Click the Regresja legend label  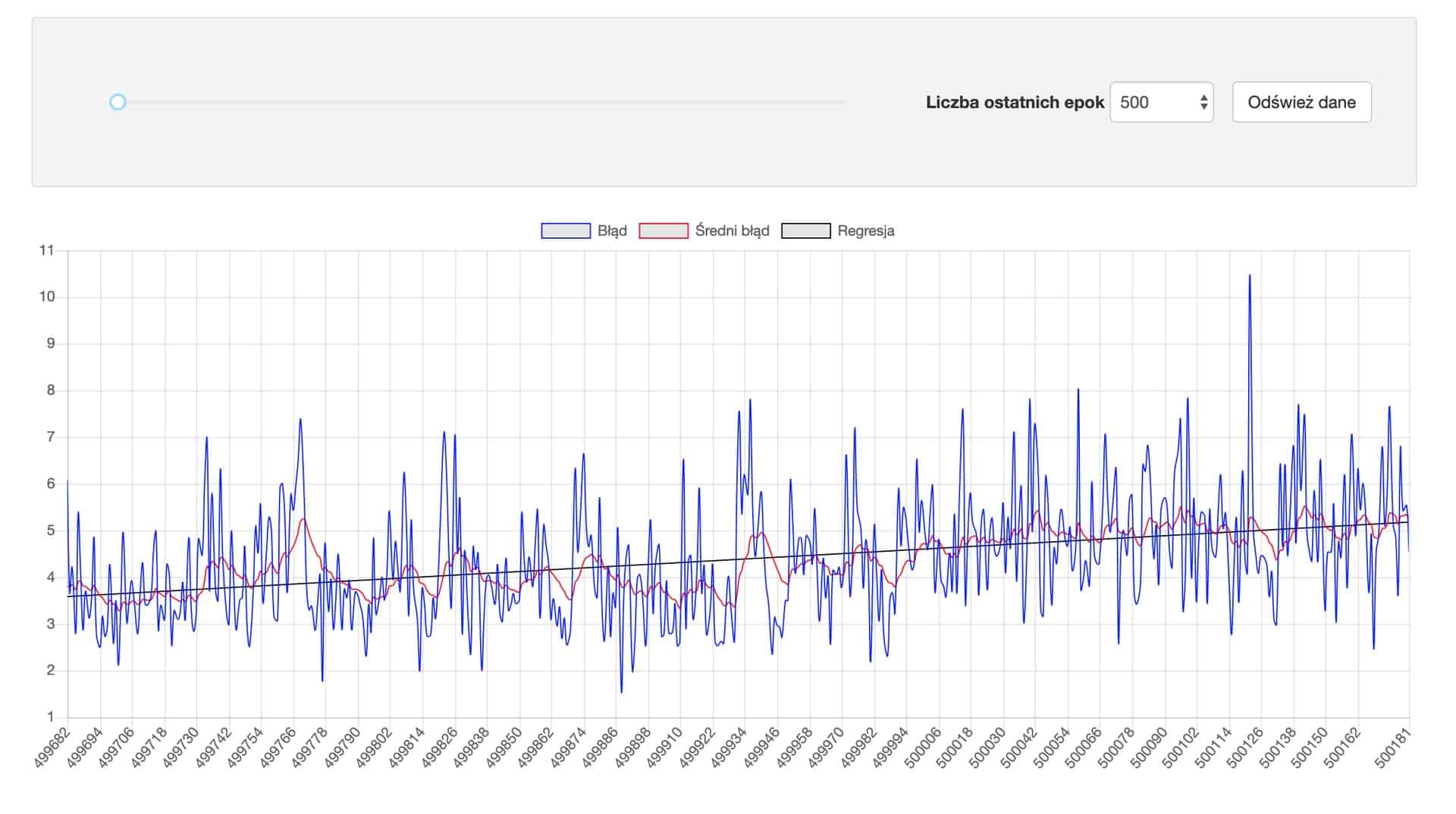click(x=866, y=231)
